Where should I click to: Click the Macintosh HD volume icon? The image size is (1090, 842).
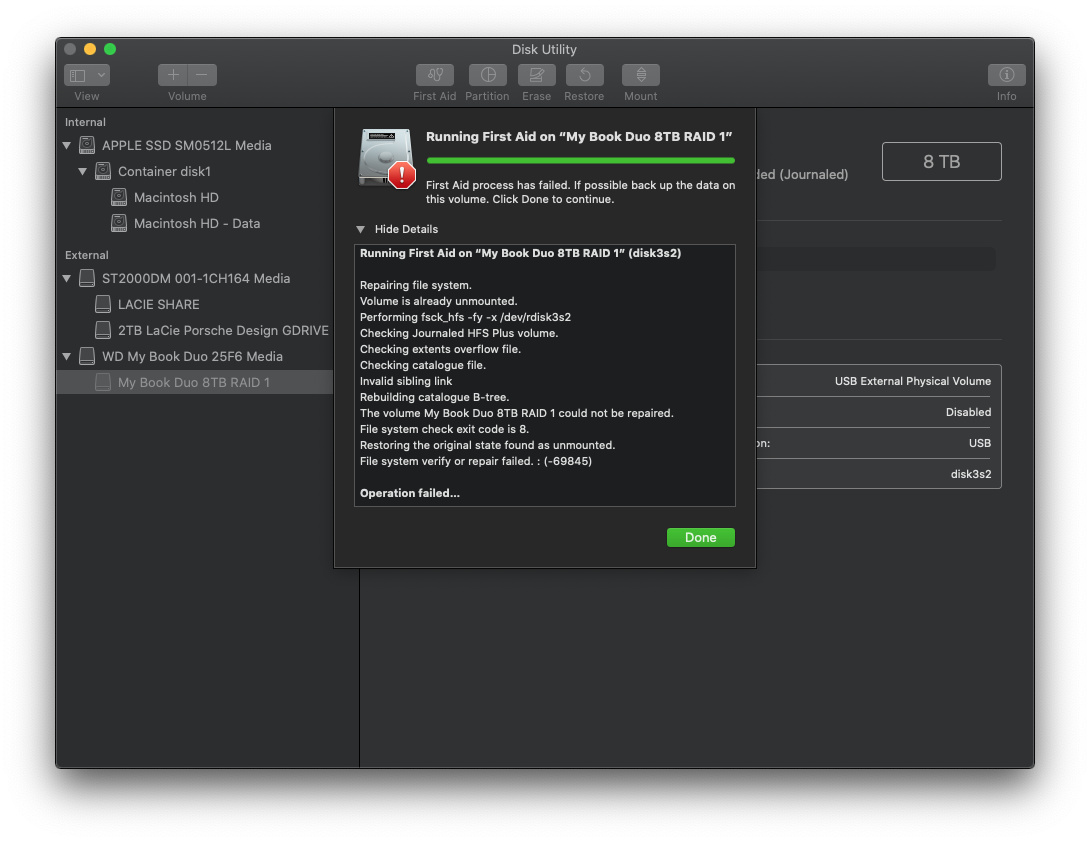point(119,197)
